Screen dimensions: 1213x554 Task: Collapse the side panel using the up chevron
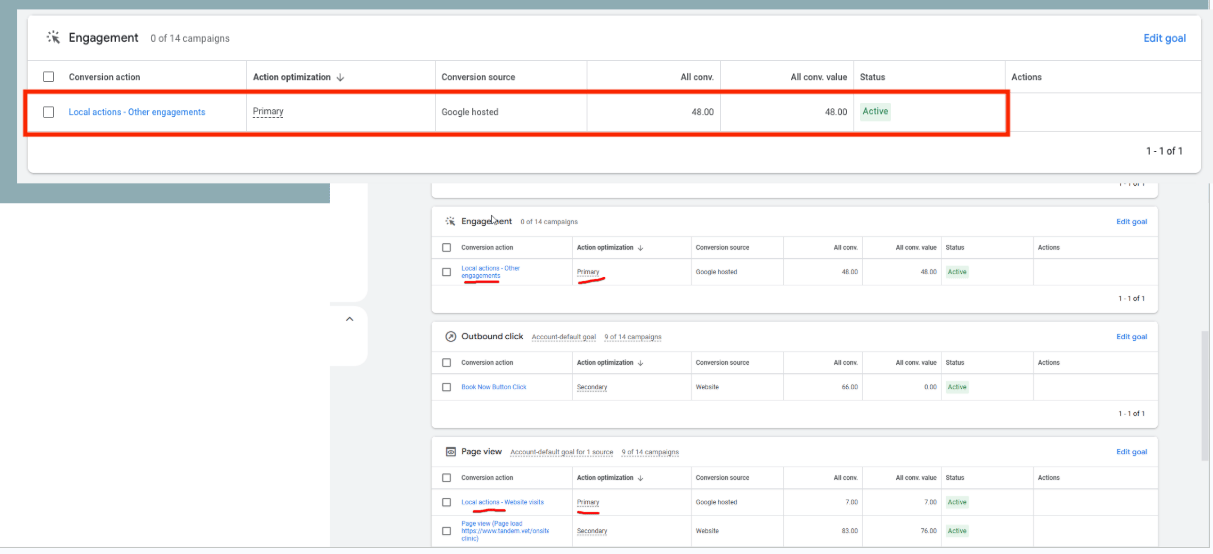[349, 319]
